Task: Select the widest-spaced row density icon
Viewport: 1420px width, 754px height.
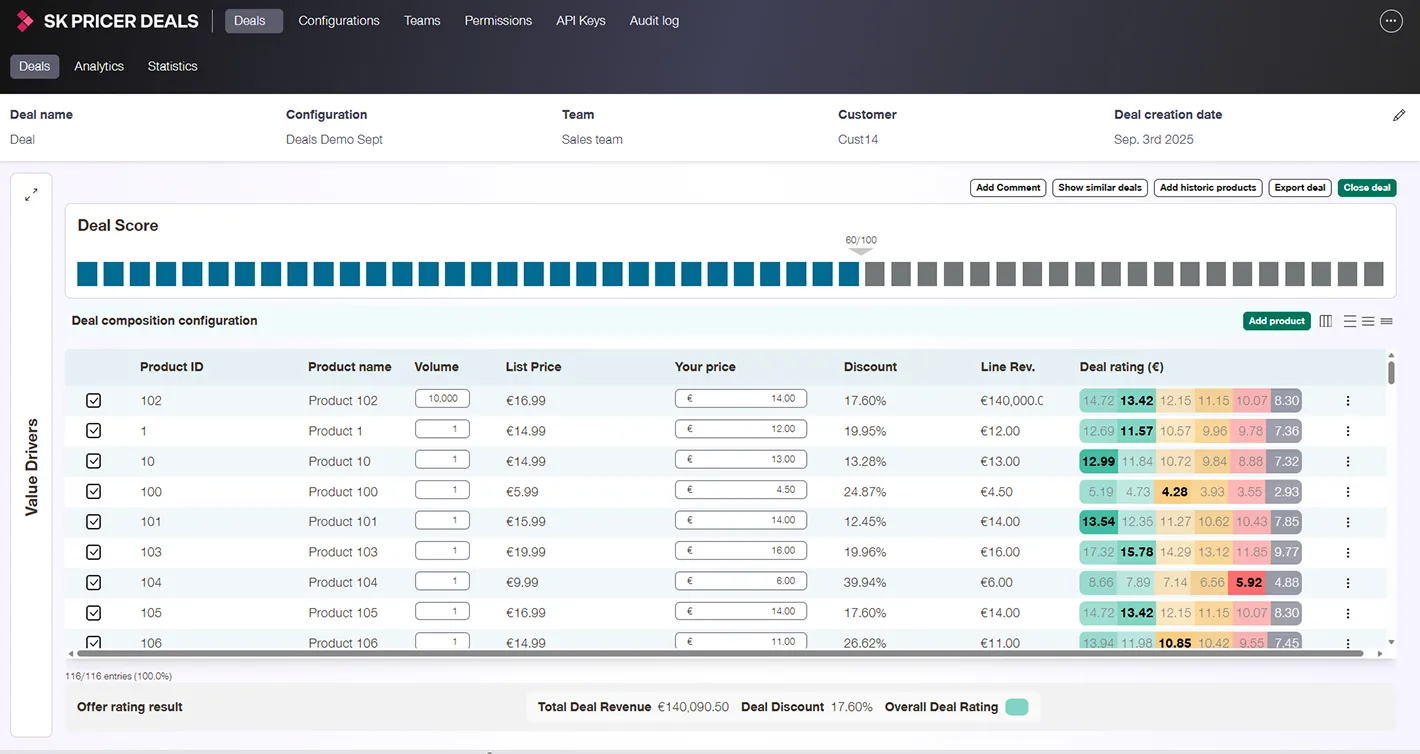Action: 1350,321
